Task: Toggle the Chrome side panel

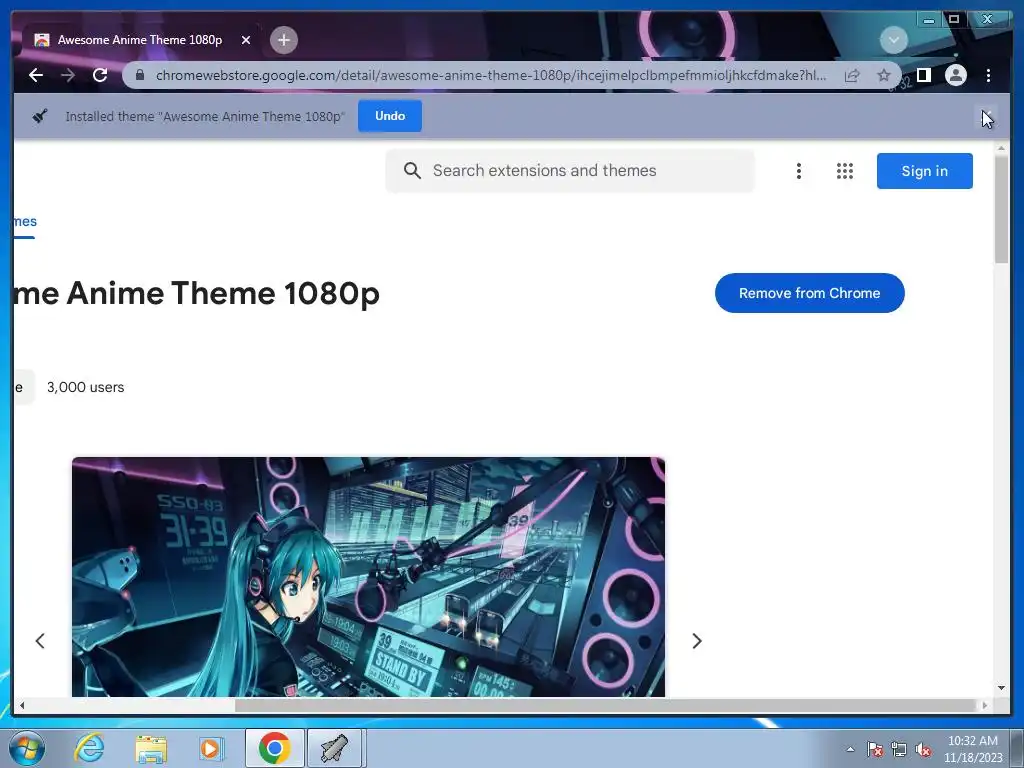Action: click(x=923, y=75)
